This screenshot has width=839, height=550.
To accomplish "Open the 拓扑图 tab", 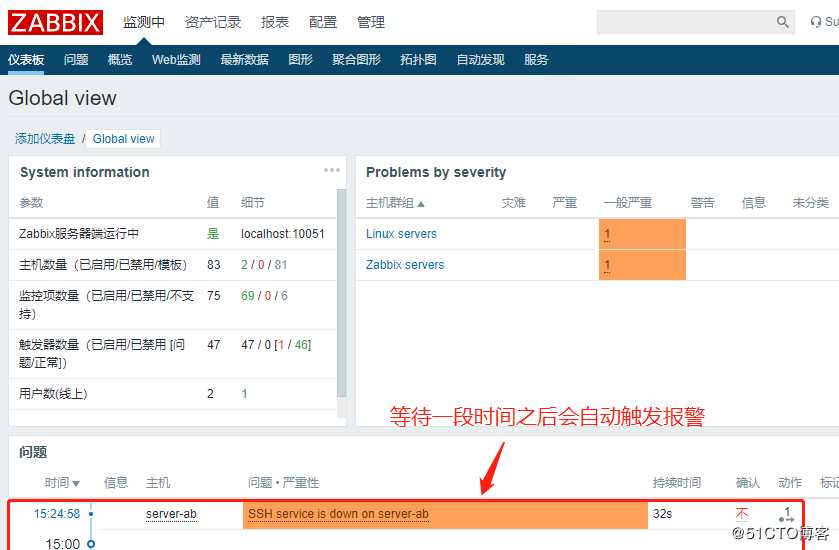I will (x=418, y=60).
